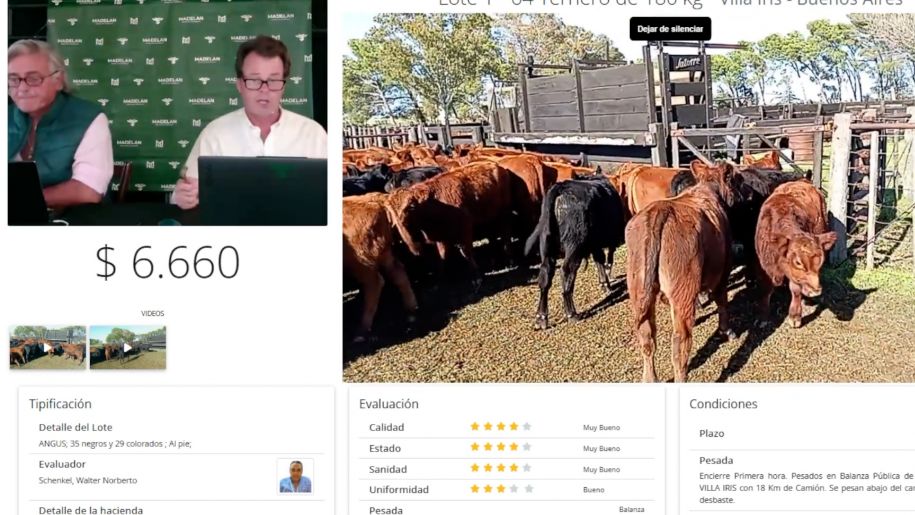Click the Uniformidad star rating
The width and height of the screenshot is (915, 515).
tap(501, 489)
